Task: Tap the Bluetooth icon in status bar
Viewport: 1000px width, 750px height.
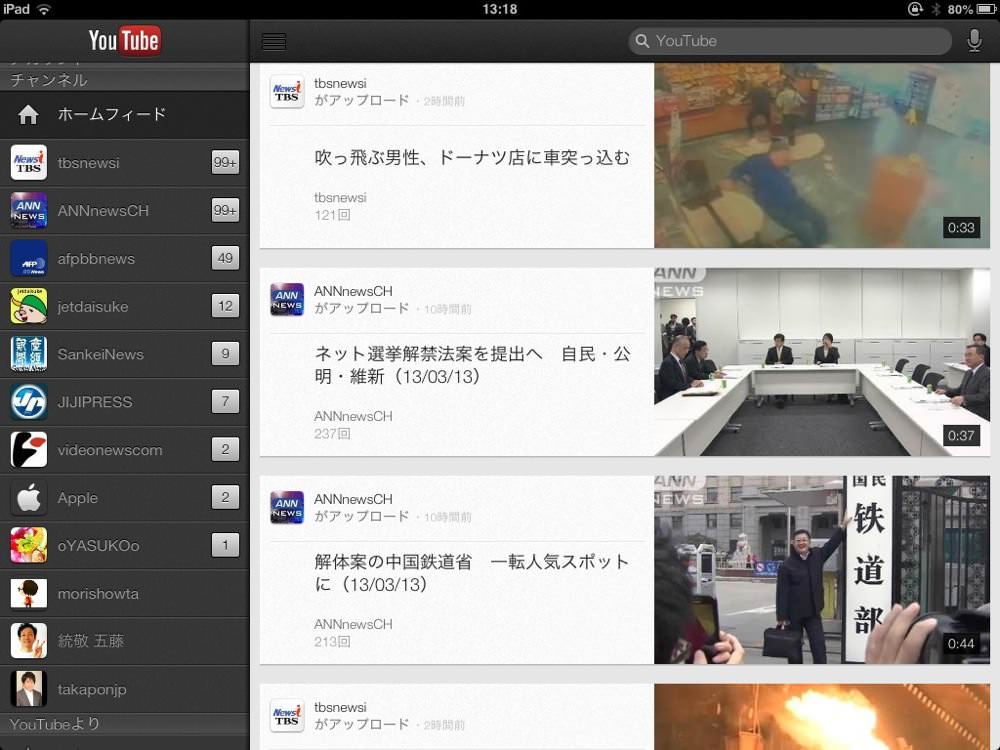Action: tap(936, 9)
